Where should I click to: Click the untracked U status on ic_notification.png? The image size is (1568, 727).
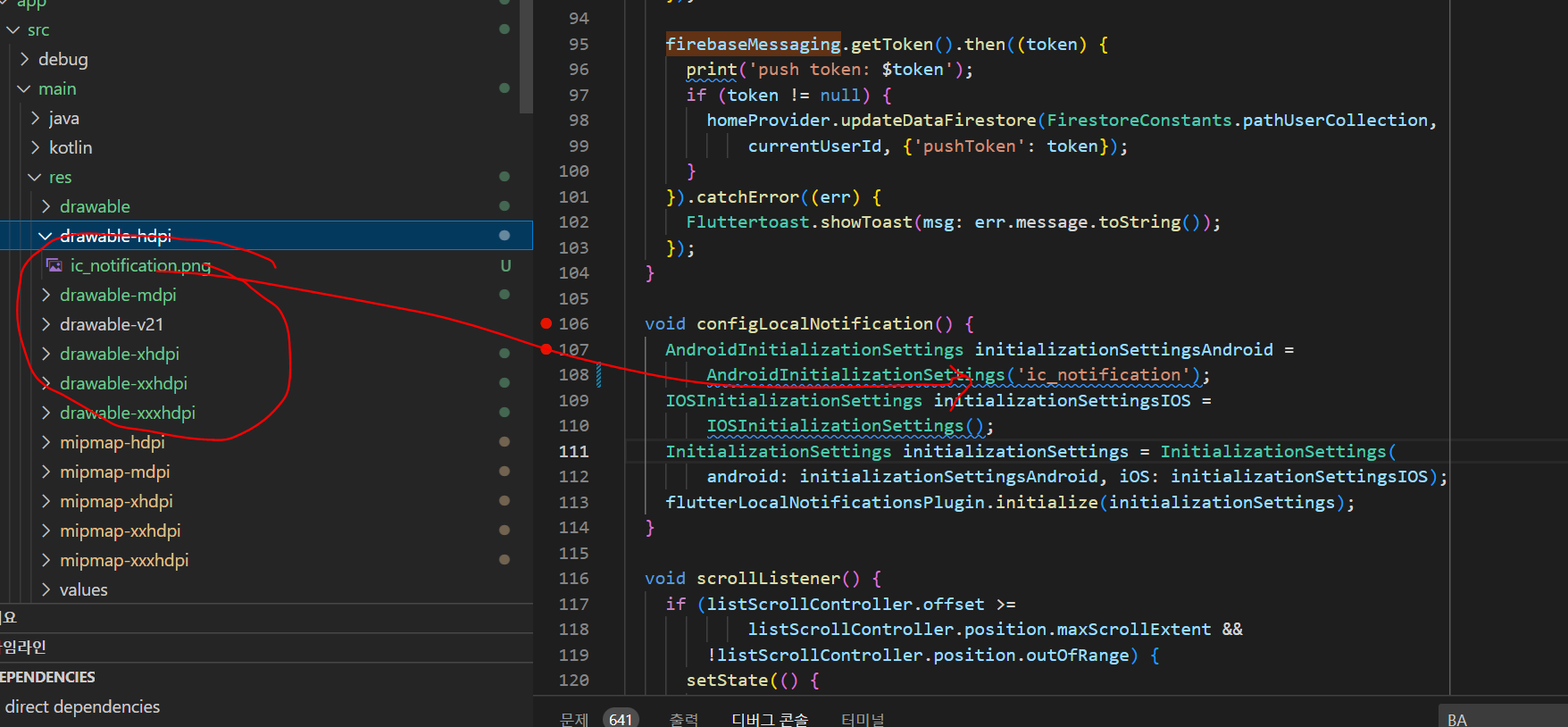(x=505, y=266)
